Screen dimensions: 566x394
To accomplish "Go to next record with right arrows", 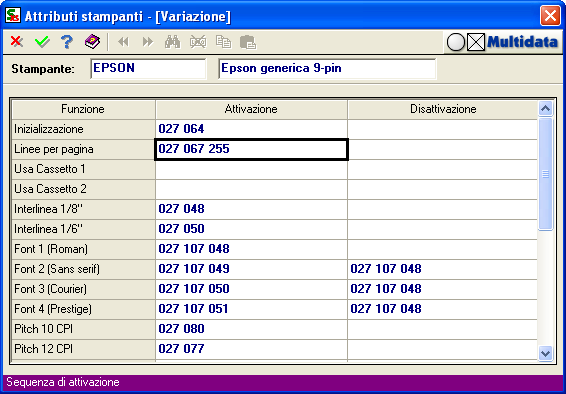I will [148, 42].
